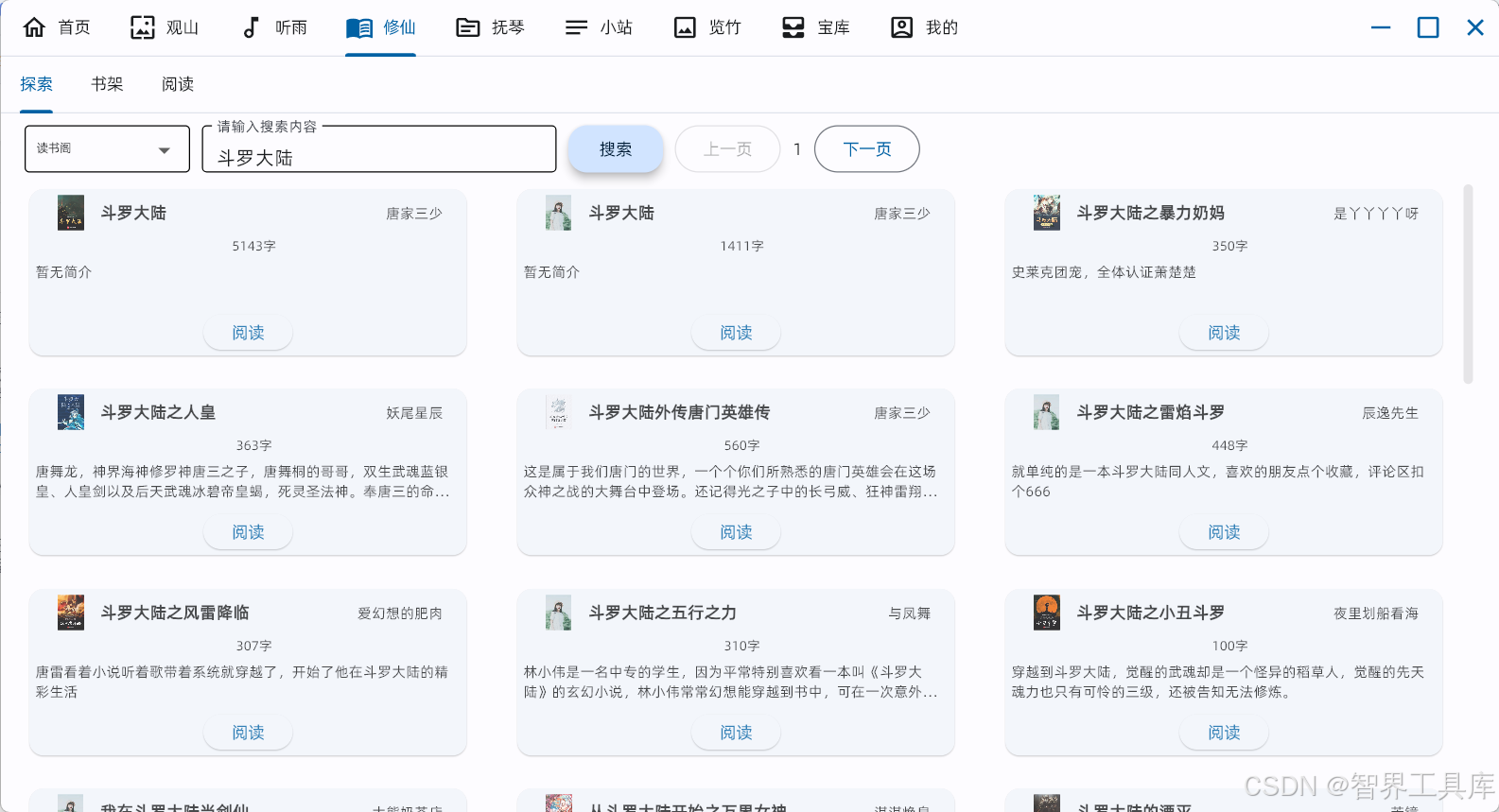
Task: Click cover of 斗罗大陆 5143字 book
Action: click(71, 213)
